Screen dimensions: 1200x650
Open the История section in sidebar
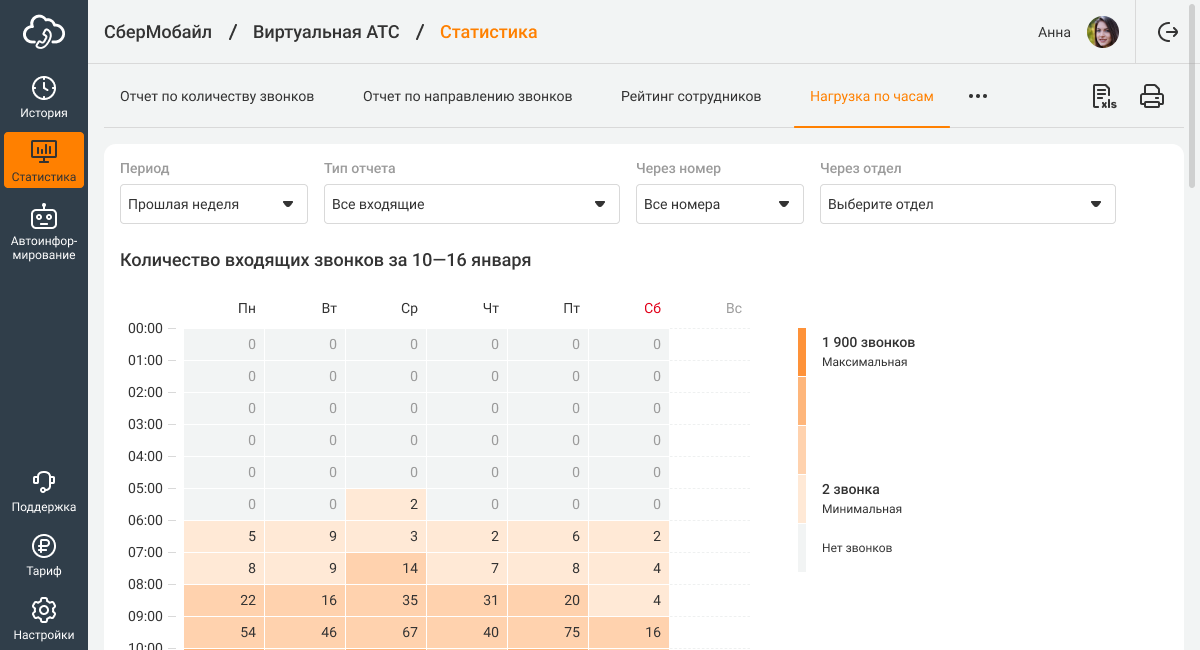[44, 97]
